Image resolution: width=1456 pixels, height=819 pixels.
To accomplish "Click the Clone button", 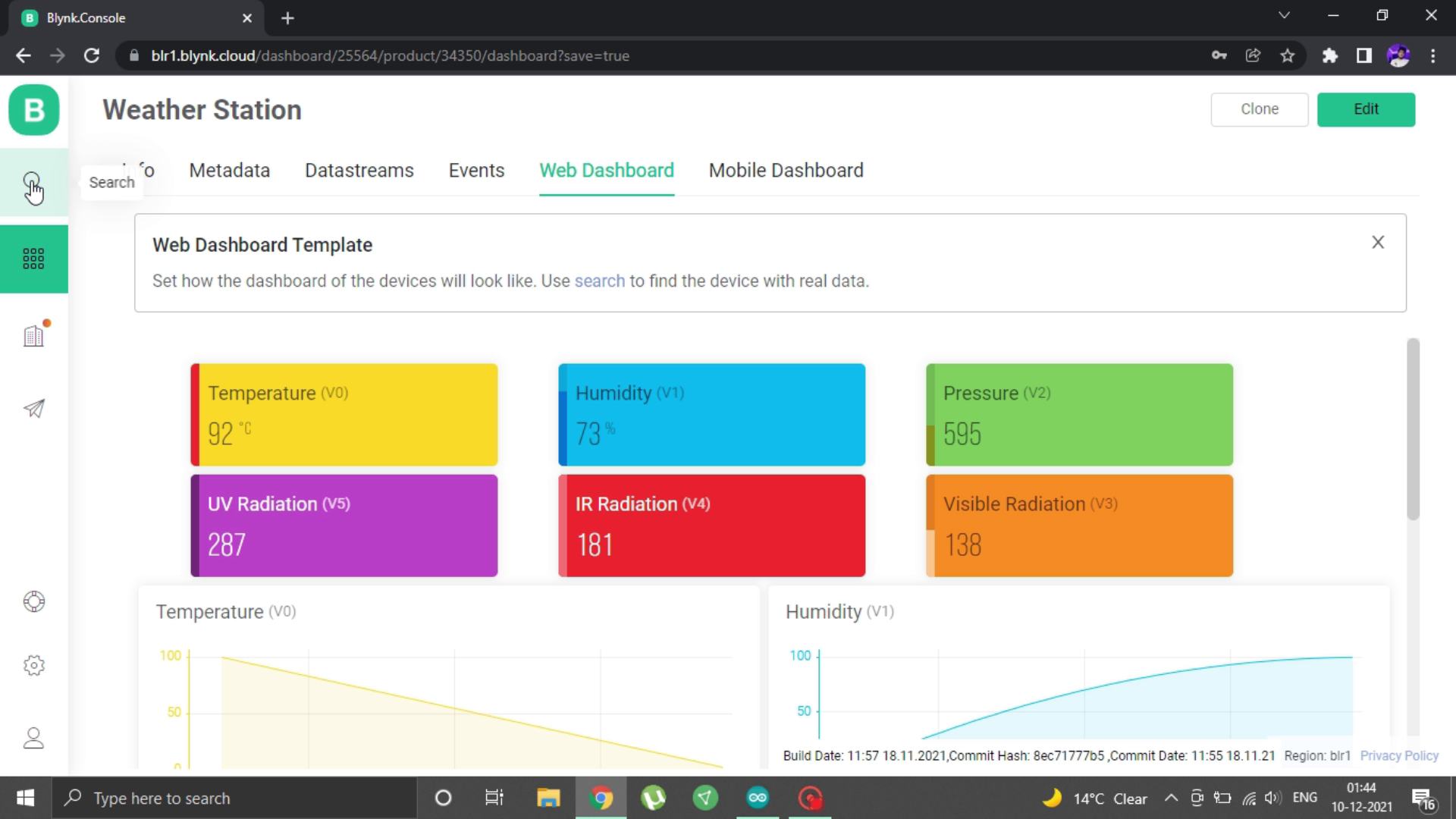I will [x=1259, y=109].
